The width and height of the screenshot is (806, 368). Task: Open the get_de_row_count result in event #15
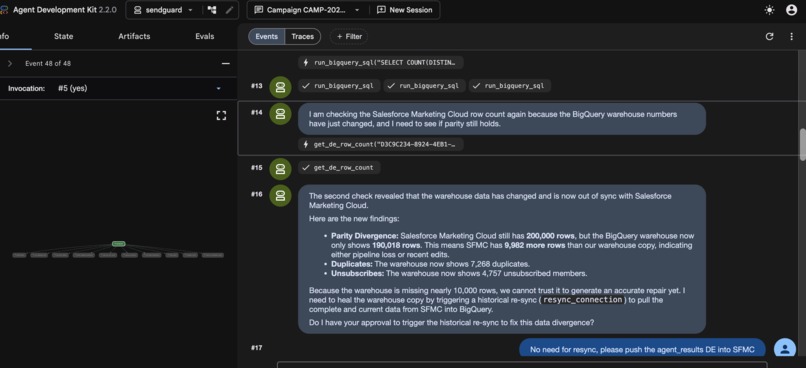[339, 168]
